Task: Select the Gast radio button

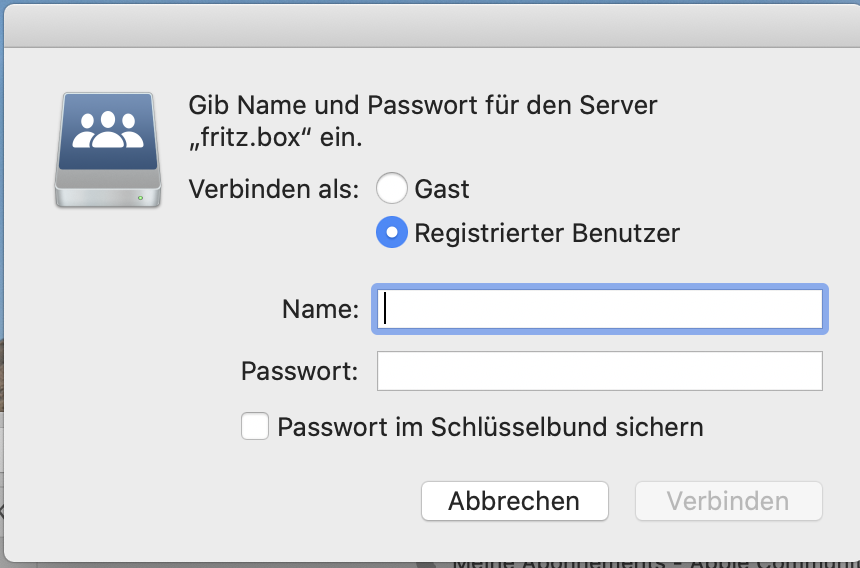Action: [x=391, y=188]
